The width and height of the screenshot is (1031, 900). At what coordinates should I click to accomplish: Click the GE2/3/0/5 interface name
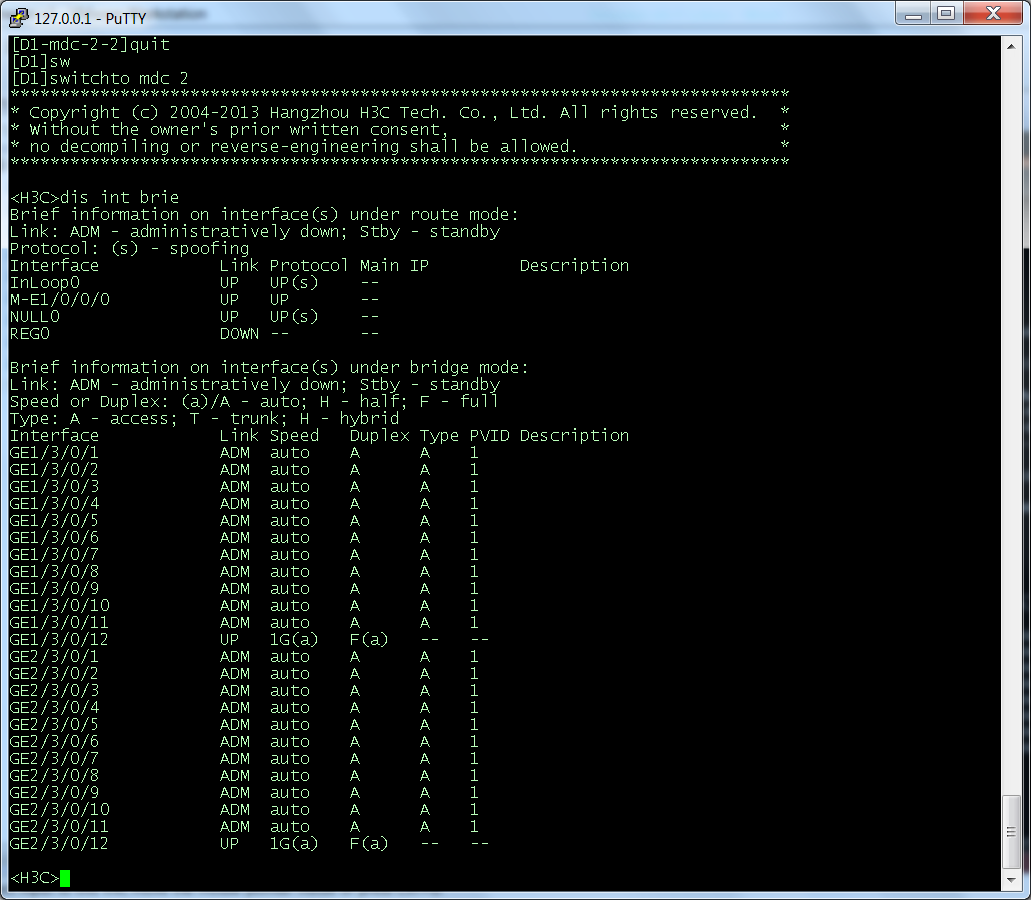tap(55, 725)
